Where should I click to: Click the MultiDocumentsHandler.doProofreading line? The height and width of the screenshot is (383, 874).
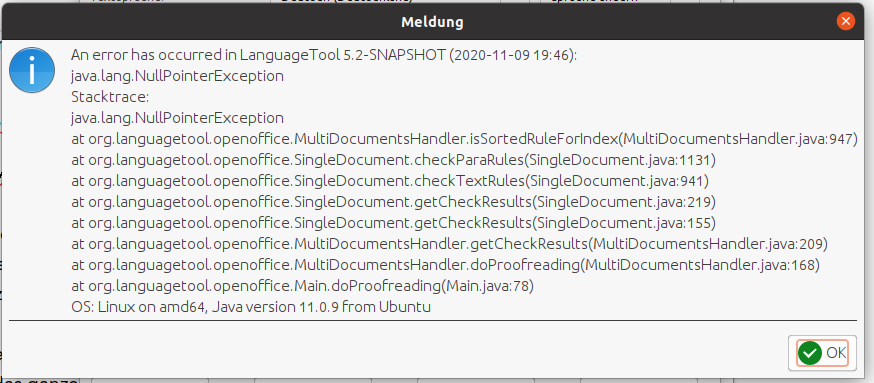tap(446, 265)
